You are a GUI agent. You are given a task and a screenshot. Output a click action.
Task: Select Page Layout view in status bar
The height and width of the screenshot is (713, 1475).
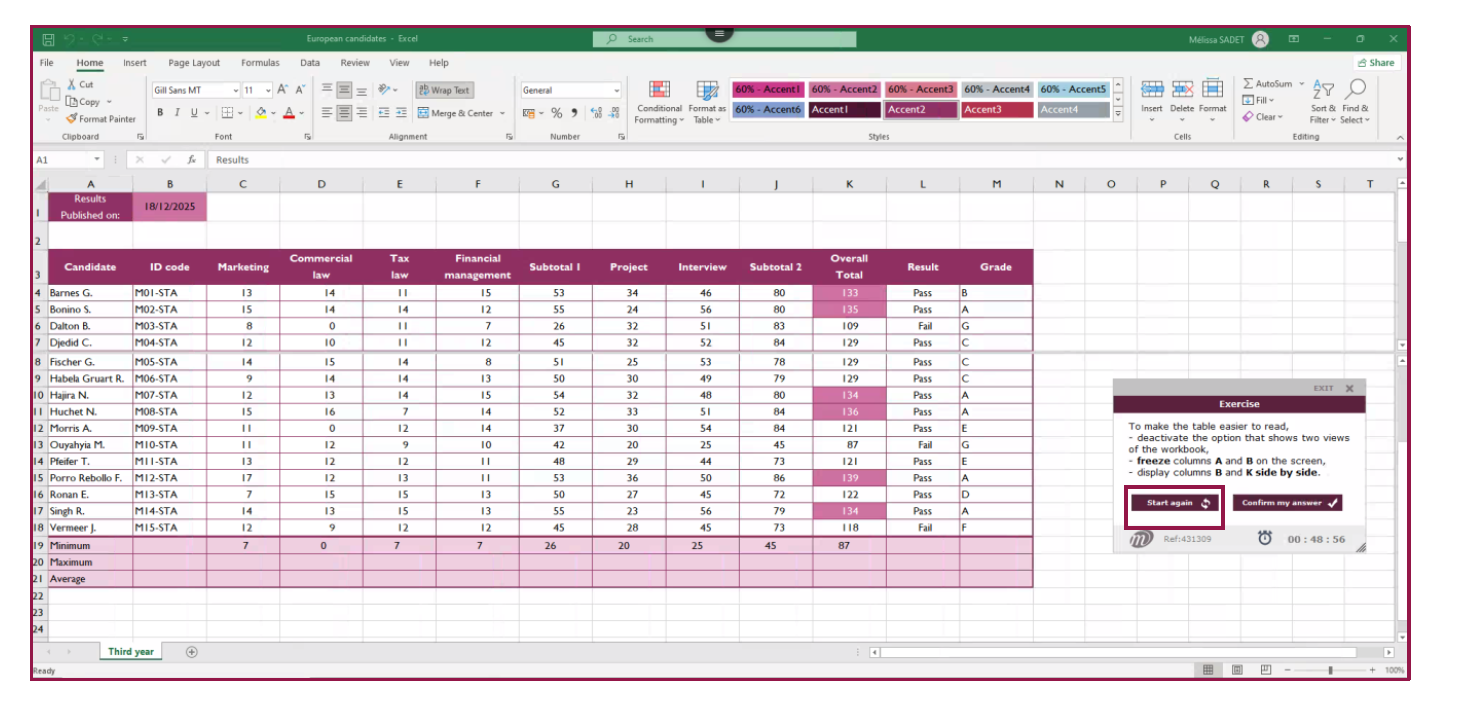(1237, 670)
